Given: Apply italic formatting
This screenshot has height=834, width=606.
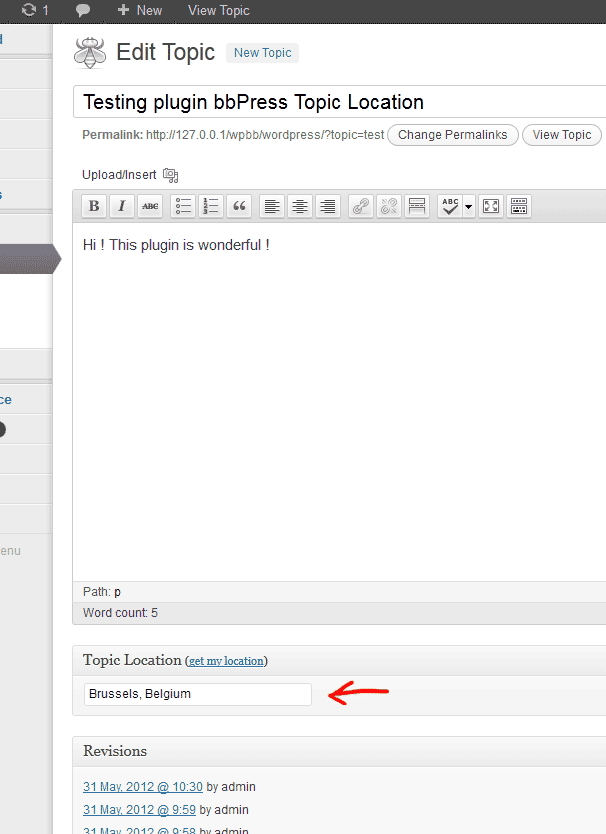Looking at the screenshot, I should pos(122,206).
